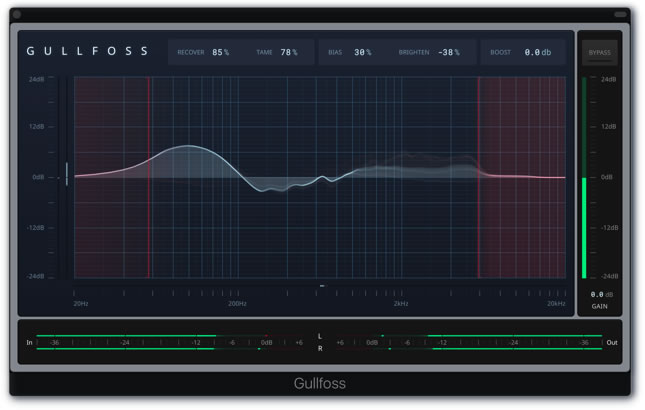Image resolution: width=645 pixels, height=410 pixels.
Task: Click the 20Hz frequency axis label
Action: pos(81,303)
